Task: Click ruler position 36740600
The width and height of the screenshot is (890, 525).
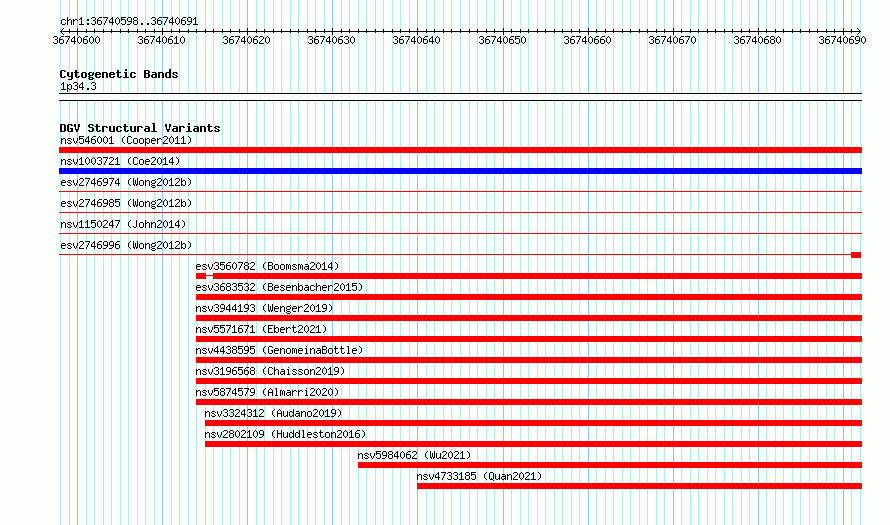Action: coord(76,40)
